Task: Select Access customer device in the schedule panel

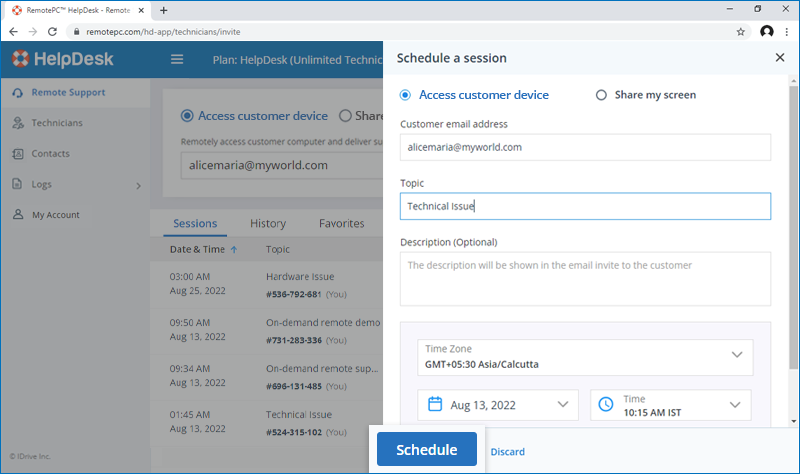Action: pyautogui.click(x=406, y=95)
